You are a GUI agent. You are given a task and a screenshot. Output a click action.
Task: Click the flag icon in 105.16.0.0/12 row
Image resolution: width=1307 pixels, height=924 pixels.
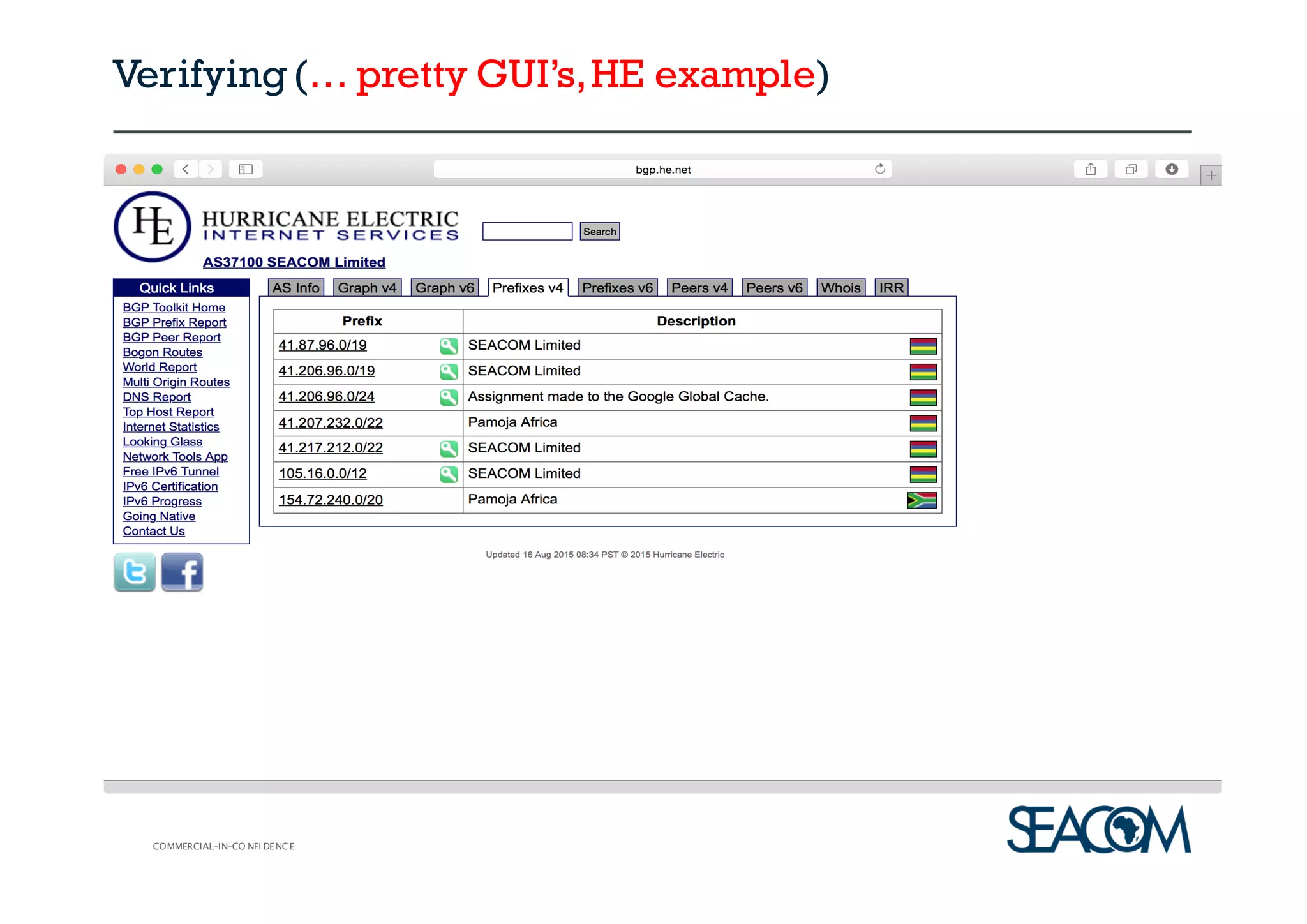click(923, 474)
